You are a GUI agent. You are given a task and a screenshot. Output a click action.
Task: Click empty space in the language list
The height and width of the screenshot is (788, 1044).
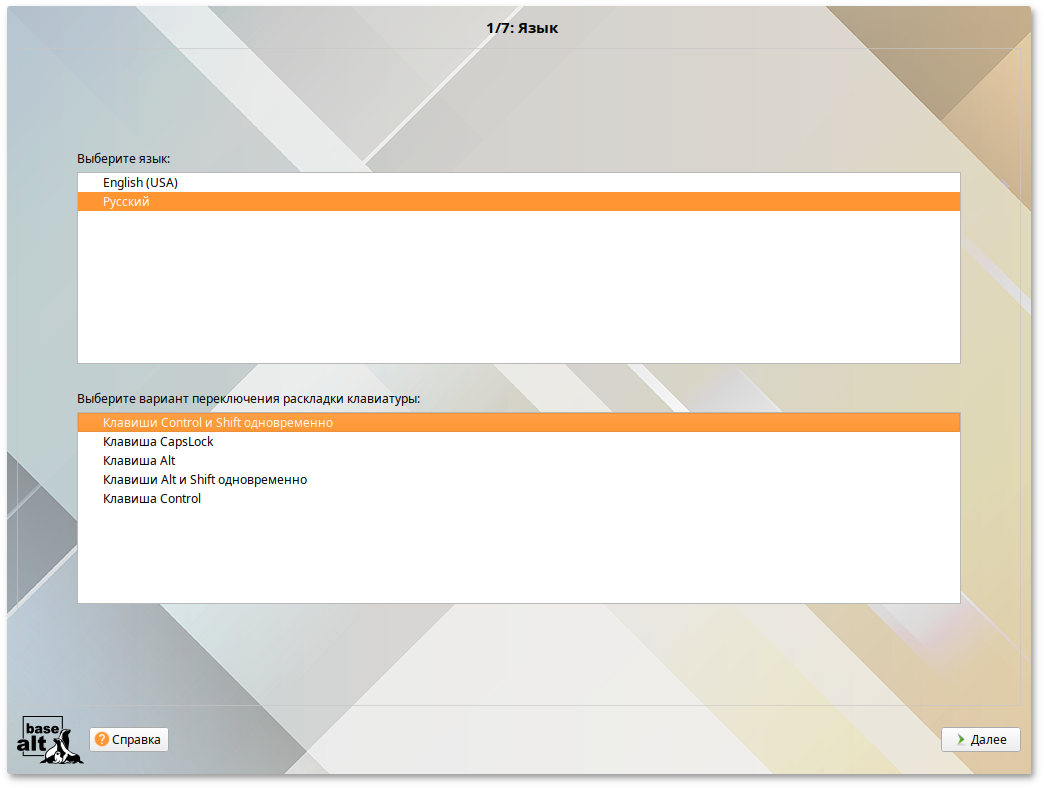(x=518, y=290)
